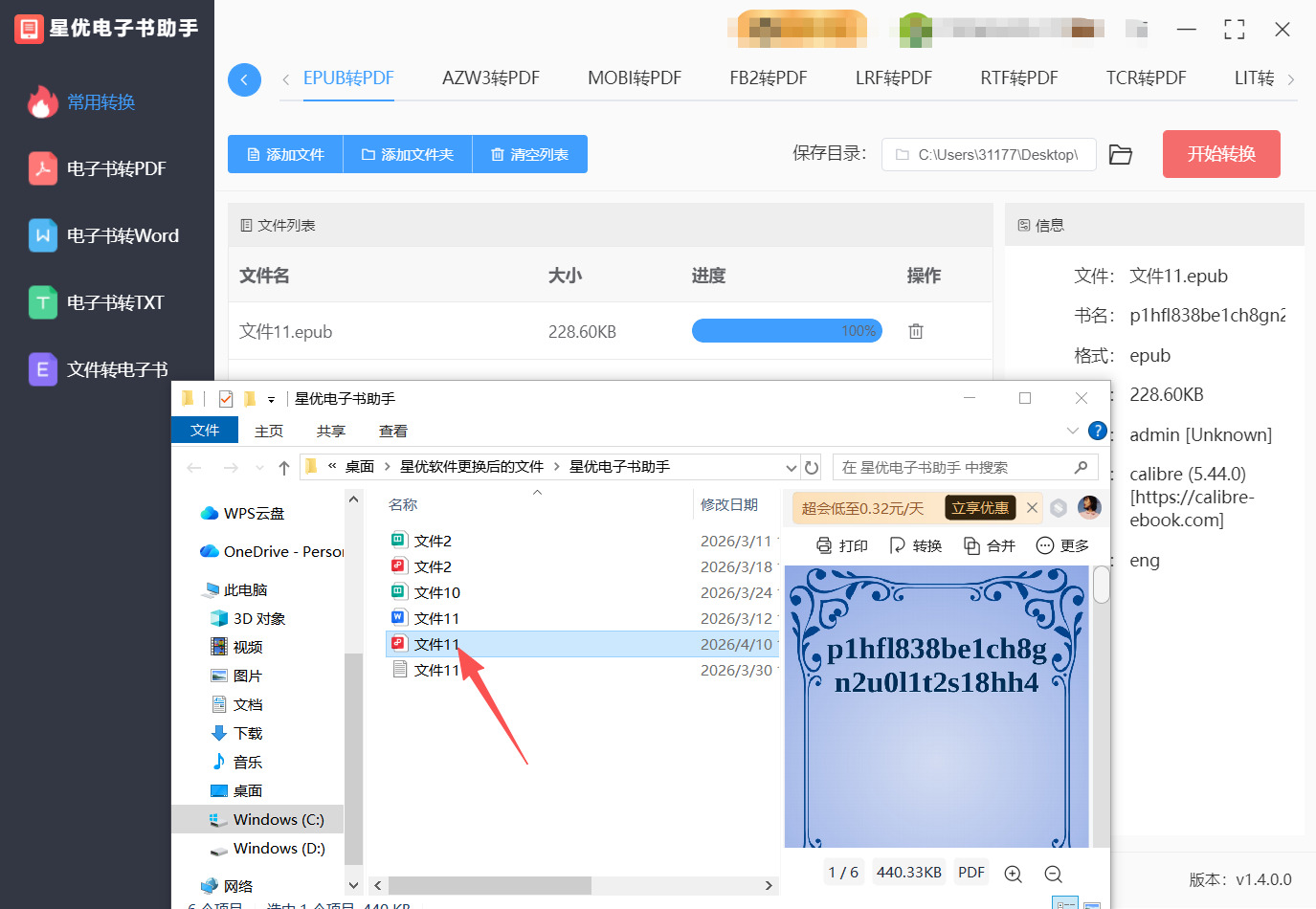Click the 100% progress bar for 文件11.epub
Image resolution: width=1316 pixels, height=909 pixels.
point(787,331)
